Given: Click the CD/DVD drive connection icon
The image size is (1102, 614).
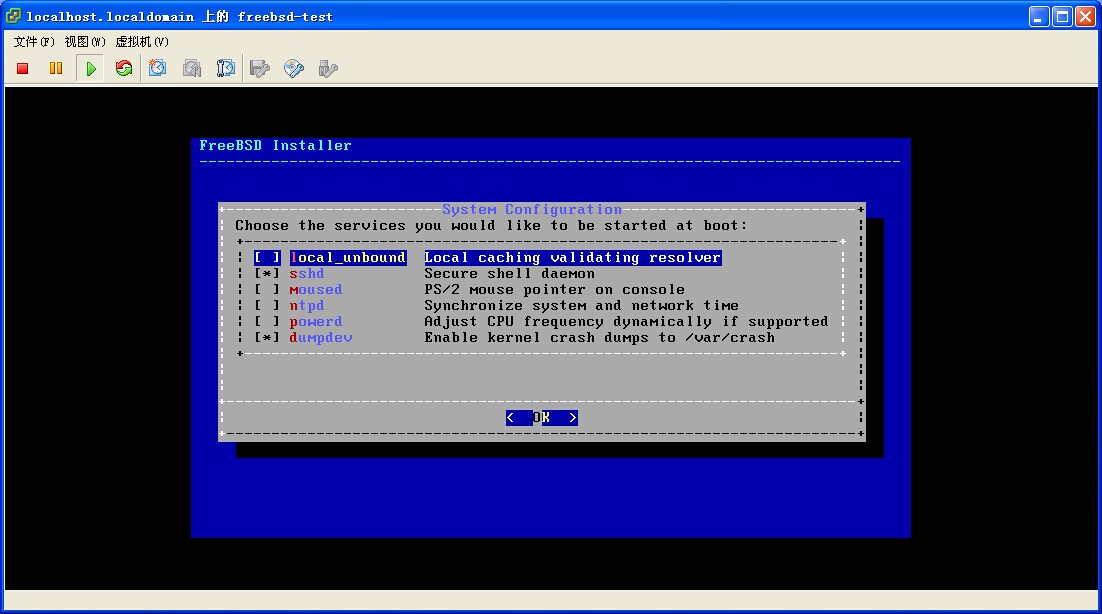Looking at the screenshot, I should tap(294, 68).
